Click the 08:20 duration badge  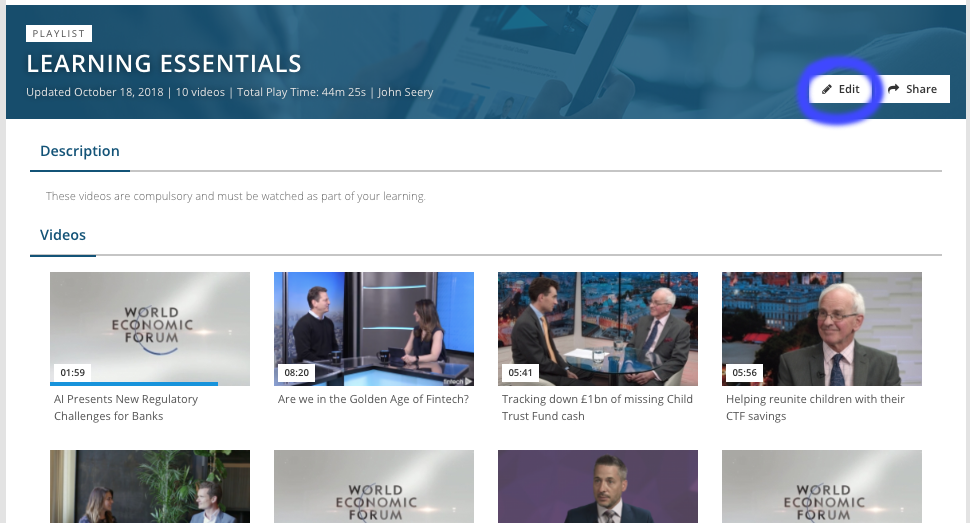click(296, 373)
